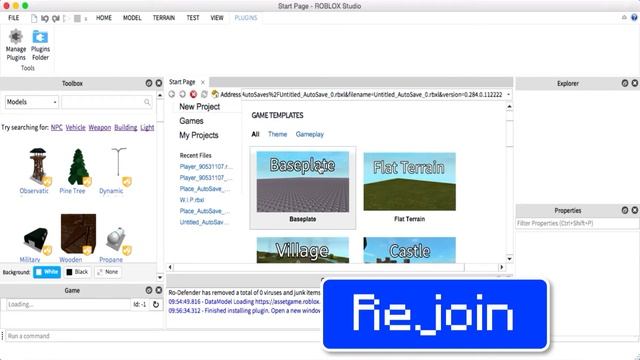
Task: Collapse the ribbon with top-right arrow icon
Action: [x=624, y=18]
